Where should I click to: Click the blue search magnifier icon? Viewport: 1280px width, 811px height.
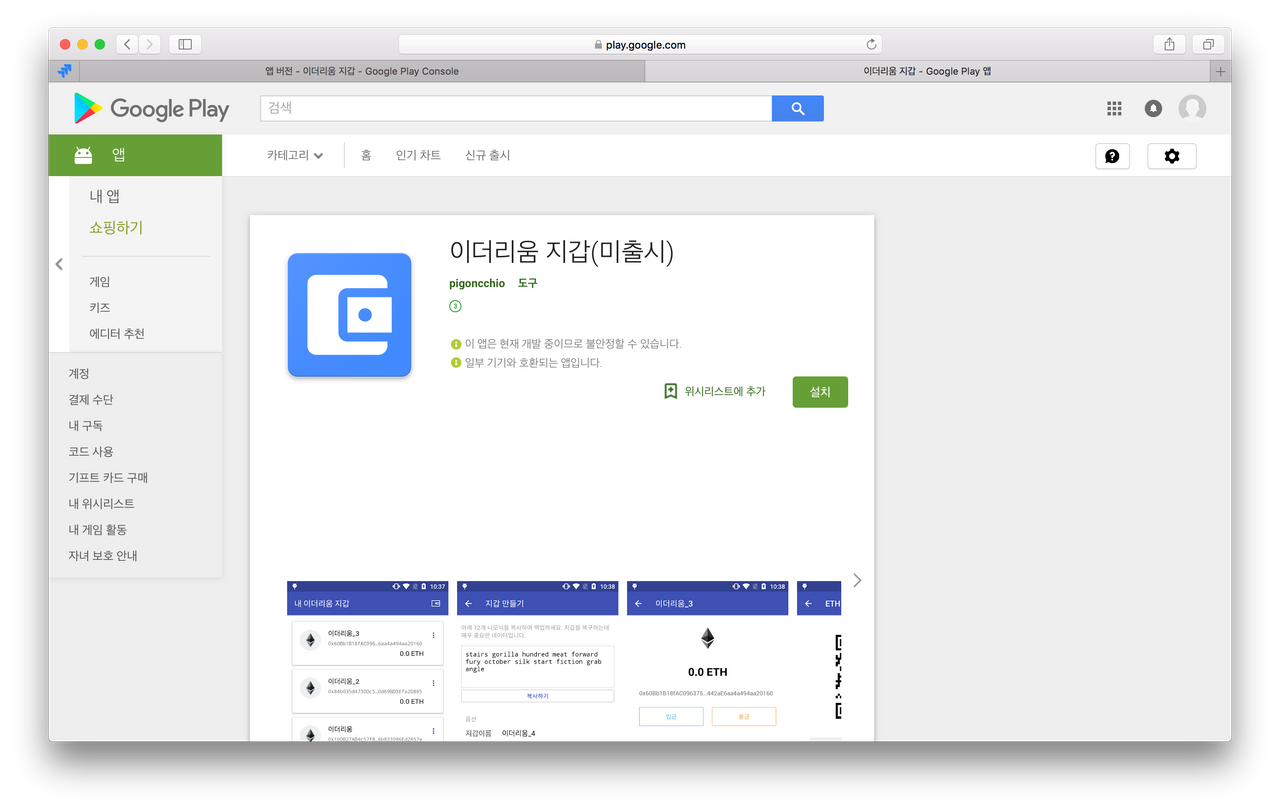[x=797, y=107]
